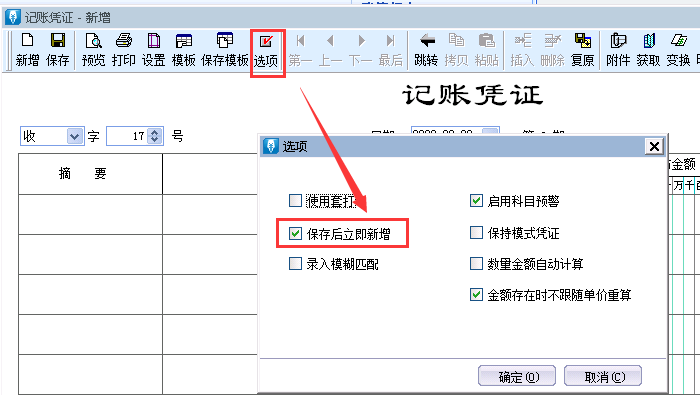Click the 粘贴 (Paste) icon
700x395 pixels.
pyautogui.click(x=486, y=50)
